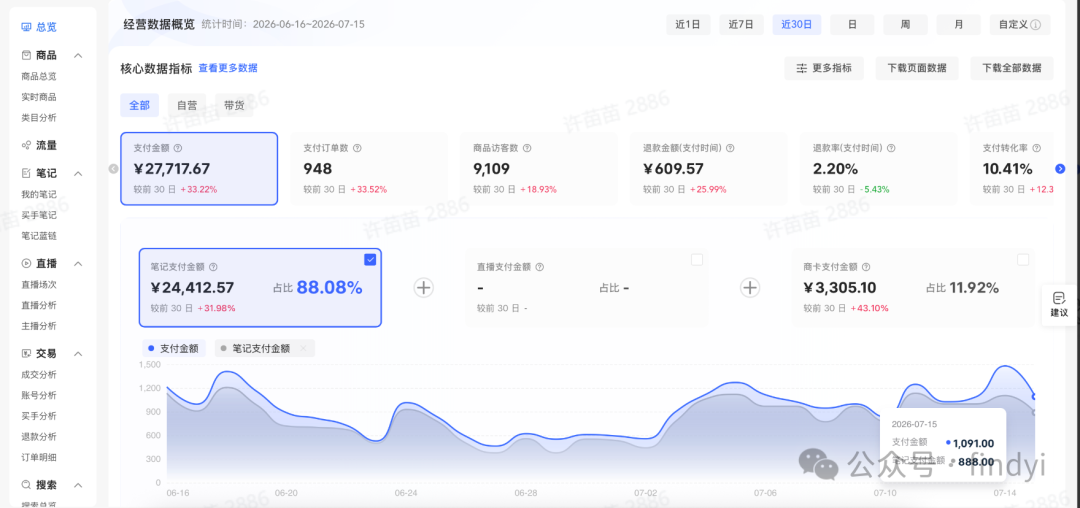Screen dimensions: 1080x508
Task: Open 直播场次 in the sidebar
Action: point(39,284)
